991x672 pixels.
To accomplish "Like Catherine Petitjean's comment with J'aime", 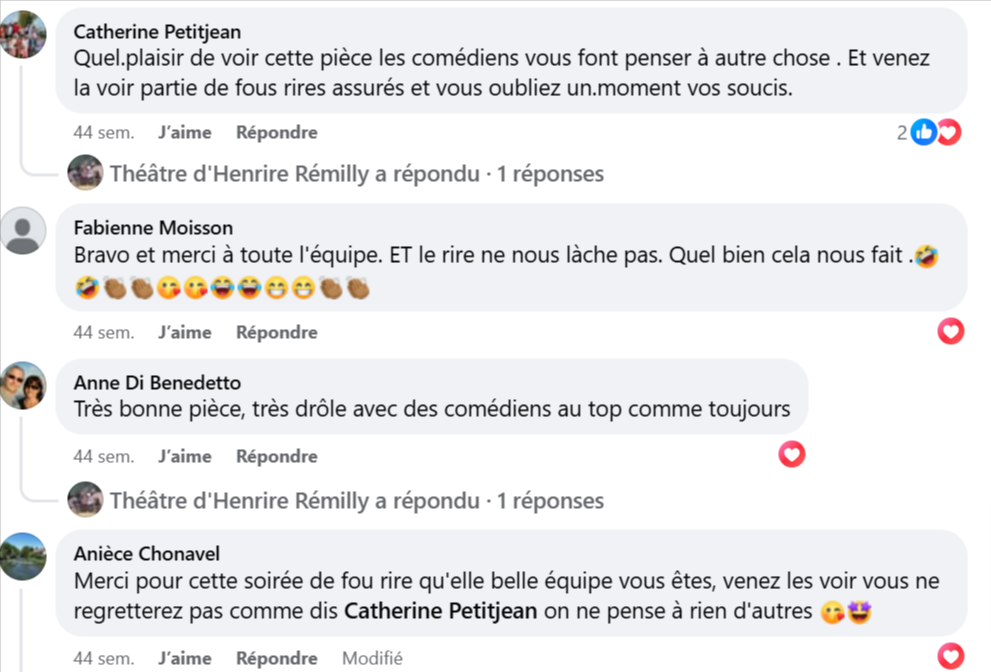I will pos(185,132).
